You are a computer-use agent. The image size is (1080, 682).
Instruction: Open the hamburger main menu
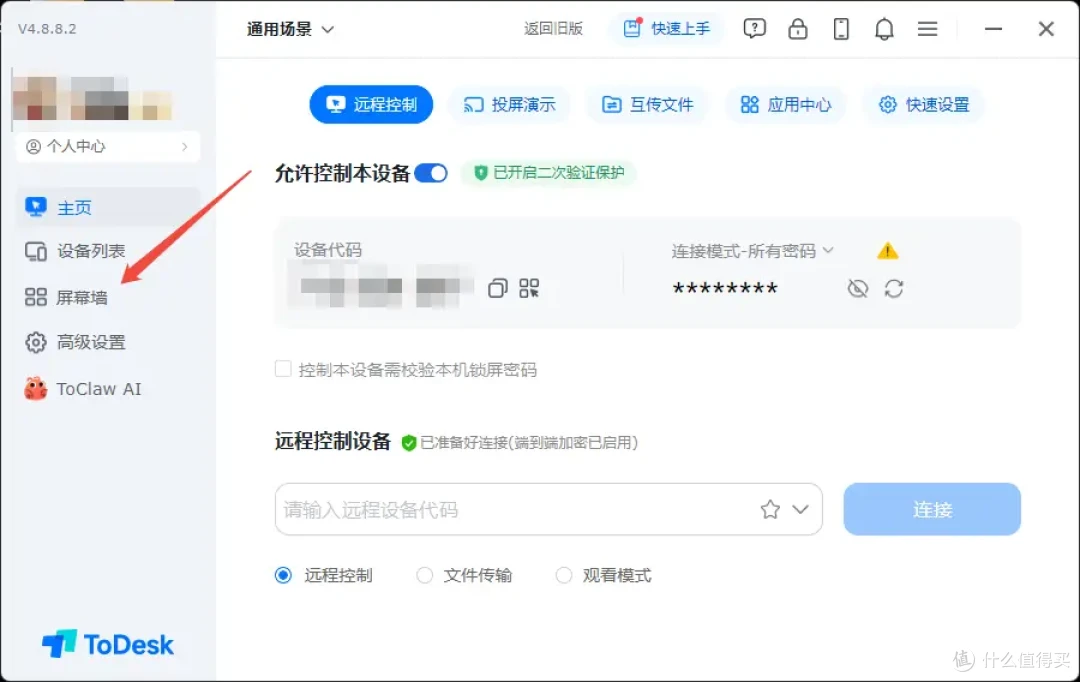(928, 29)
